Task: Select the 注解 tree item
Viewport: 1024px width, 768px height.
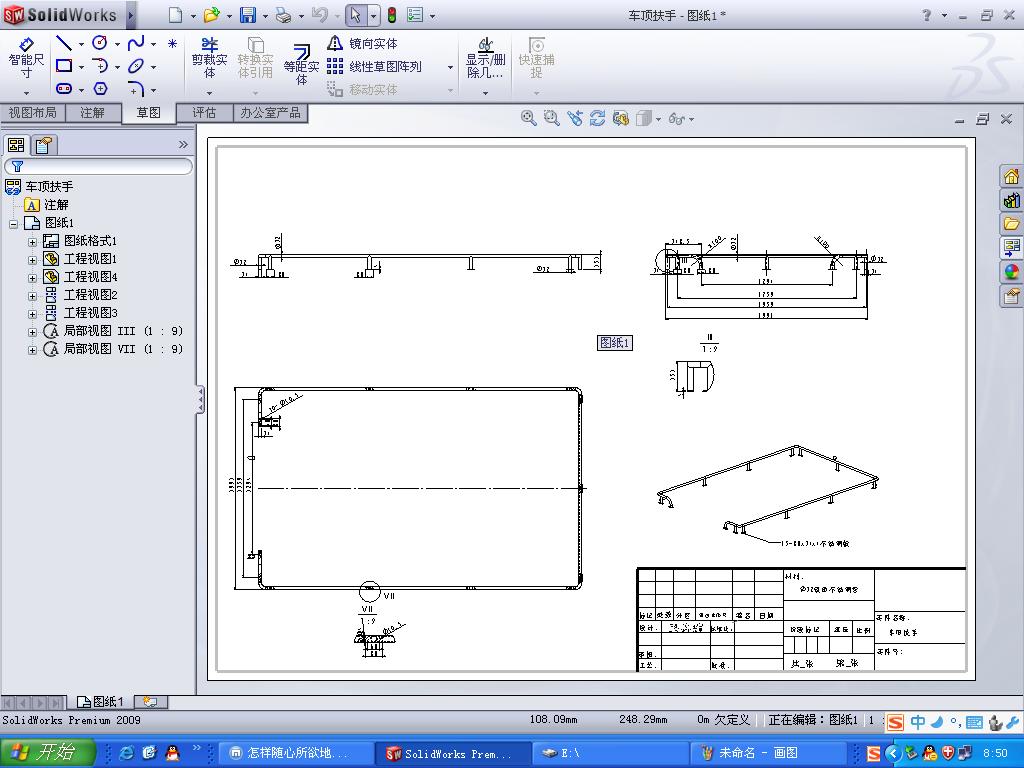Action: click(46, 205)
